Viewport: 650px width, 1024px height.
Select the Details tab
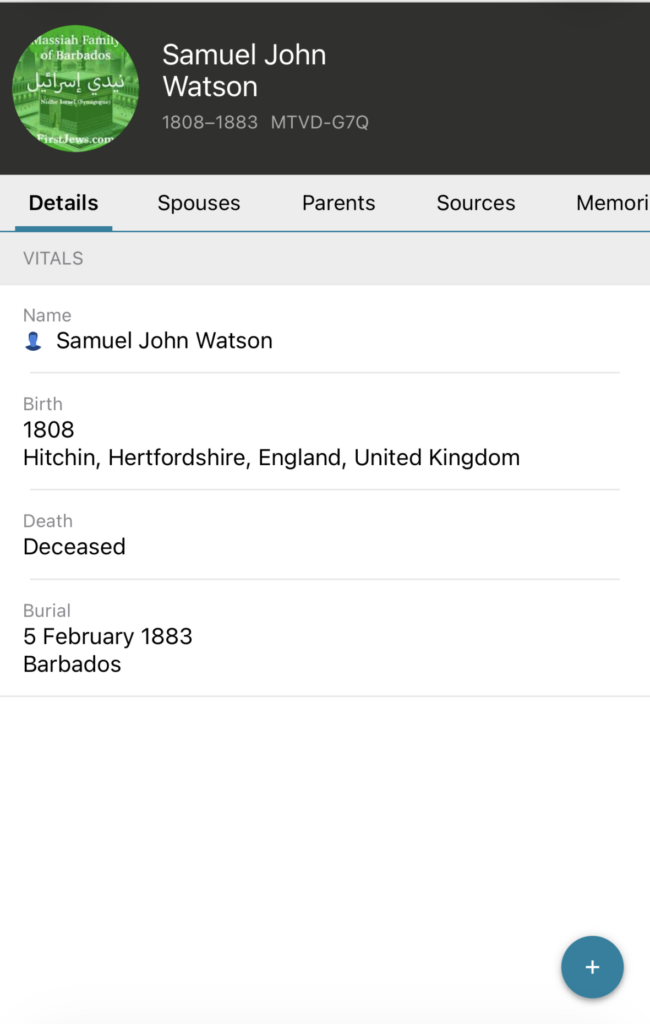click(63, 203)
